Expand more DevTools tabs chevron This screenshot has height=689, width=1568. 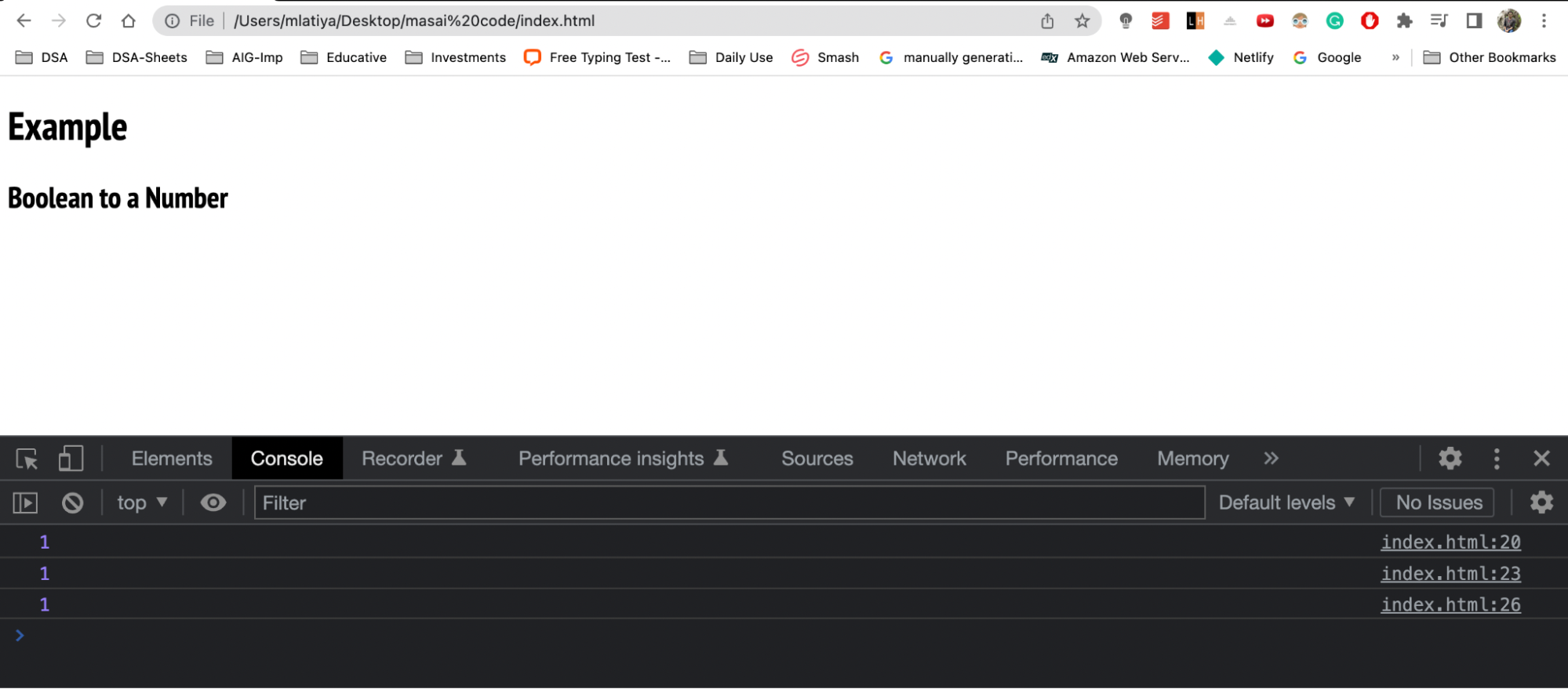(x=1271, y=459)
